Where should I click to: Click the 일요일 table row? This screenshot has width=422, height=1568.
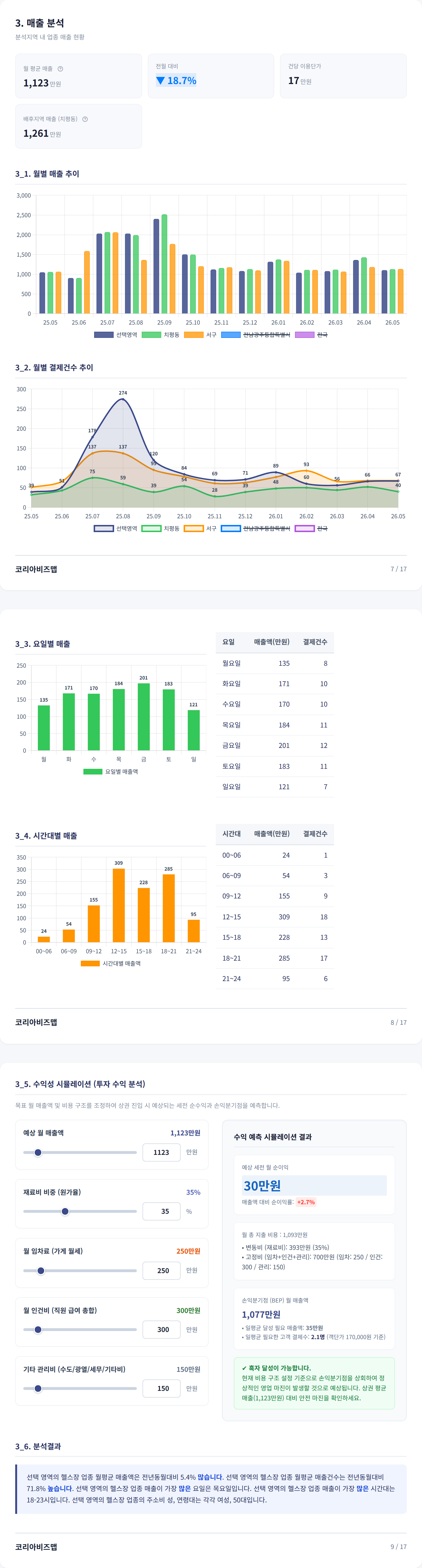(x=275, y=787)
